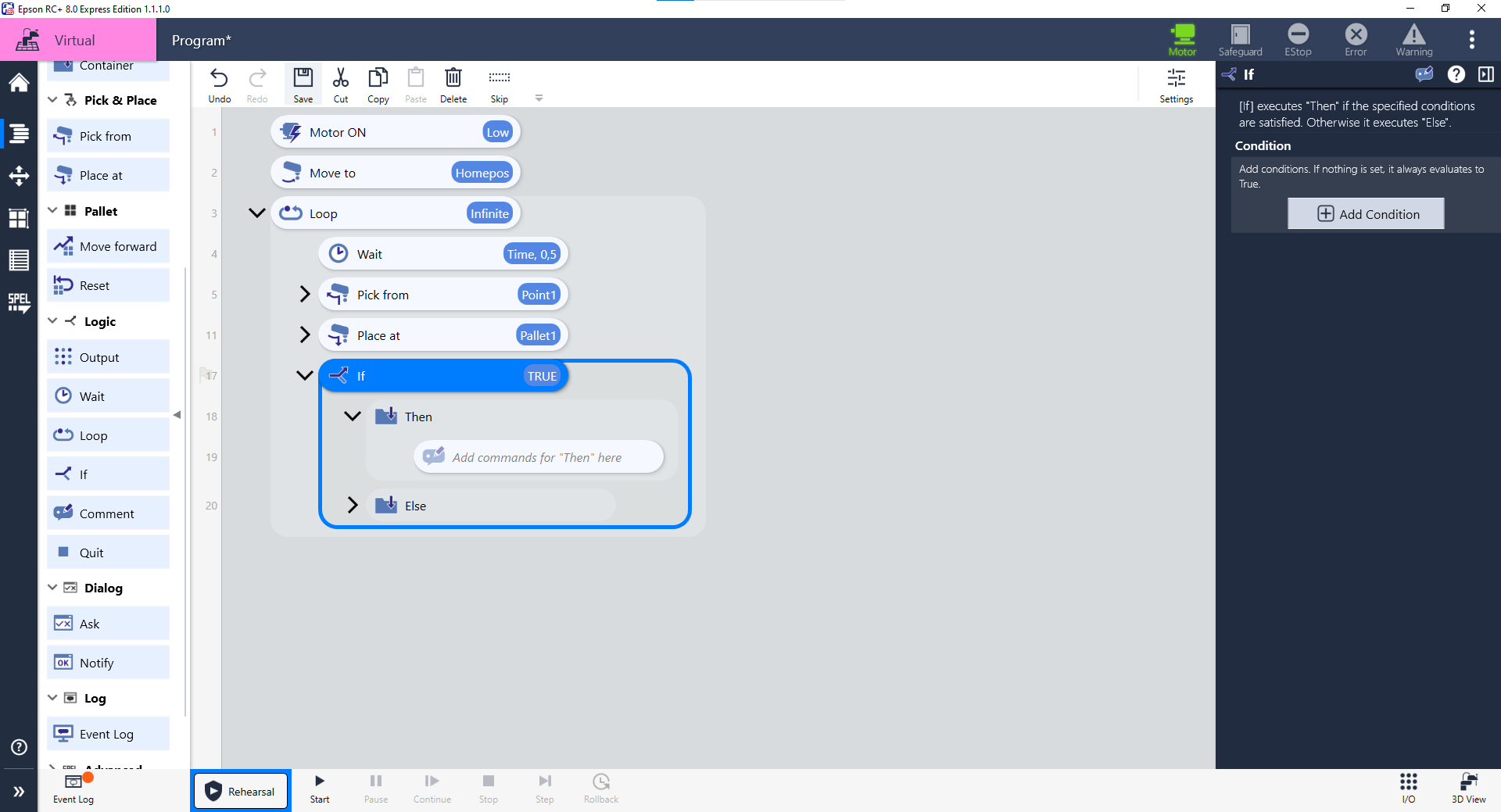Delete the selected command
The width and height of the screenshot is (1501, 812).
coord(453,85)
